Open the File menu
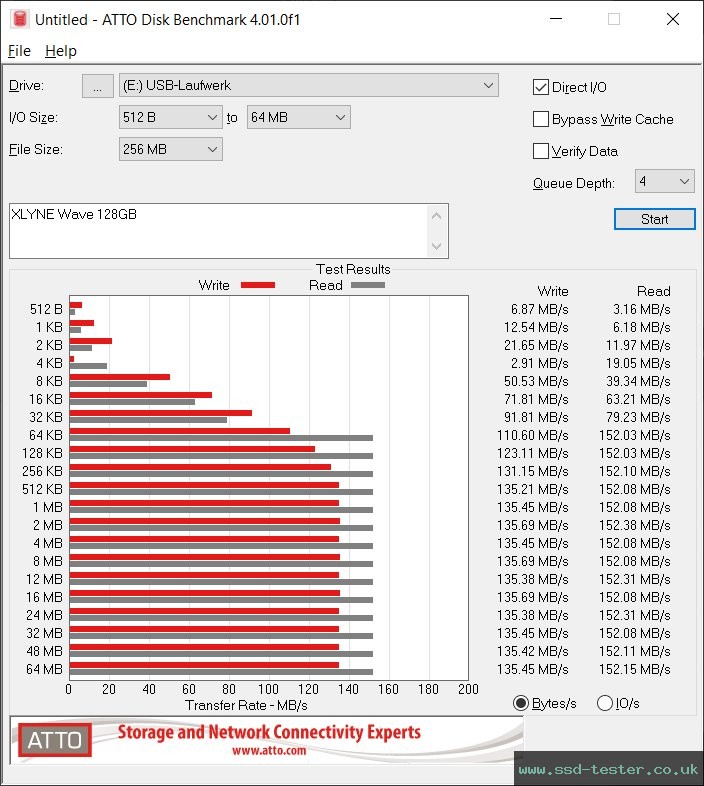The image size is (704, 786). tap(20, 51)
